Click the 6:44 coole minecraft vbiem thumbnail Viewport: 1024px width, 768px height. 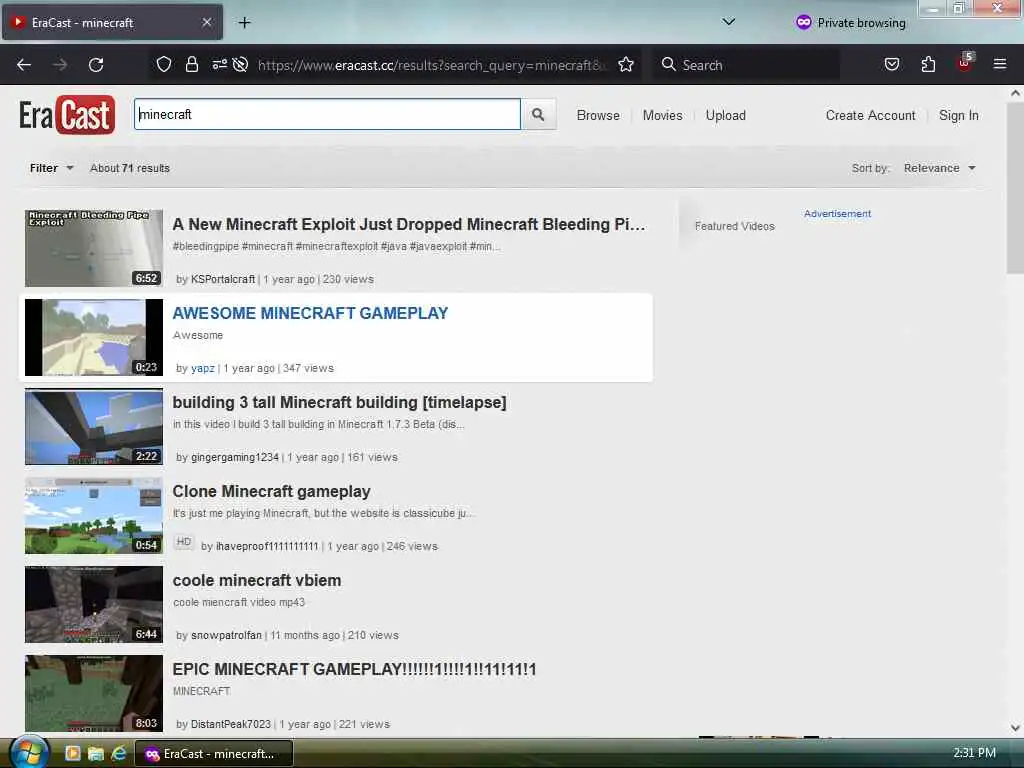click(x=94, y=604)
